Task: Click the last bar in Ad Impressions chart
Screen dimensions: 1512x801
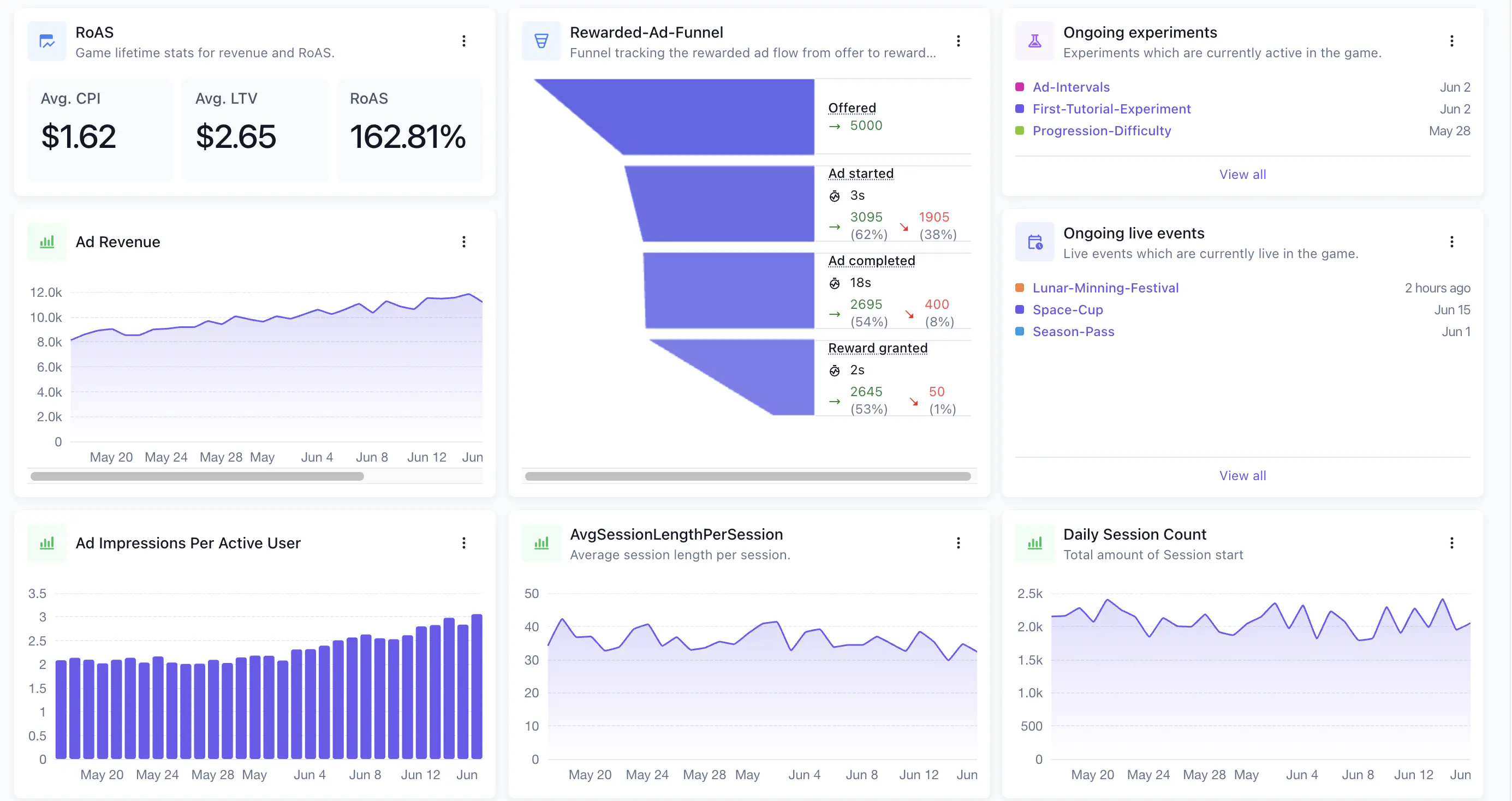Action: (477, 686)
